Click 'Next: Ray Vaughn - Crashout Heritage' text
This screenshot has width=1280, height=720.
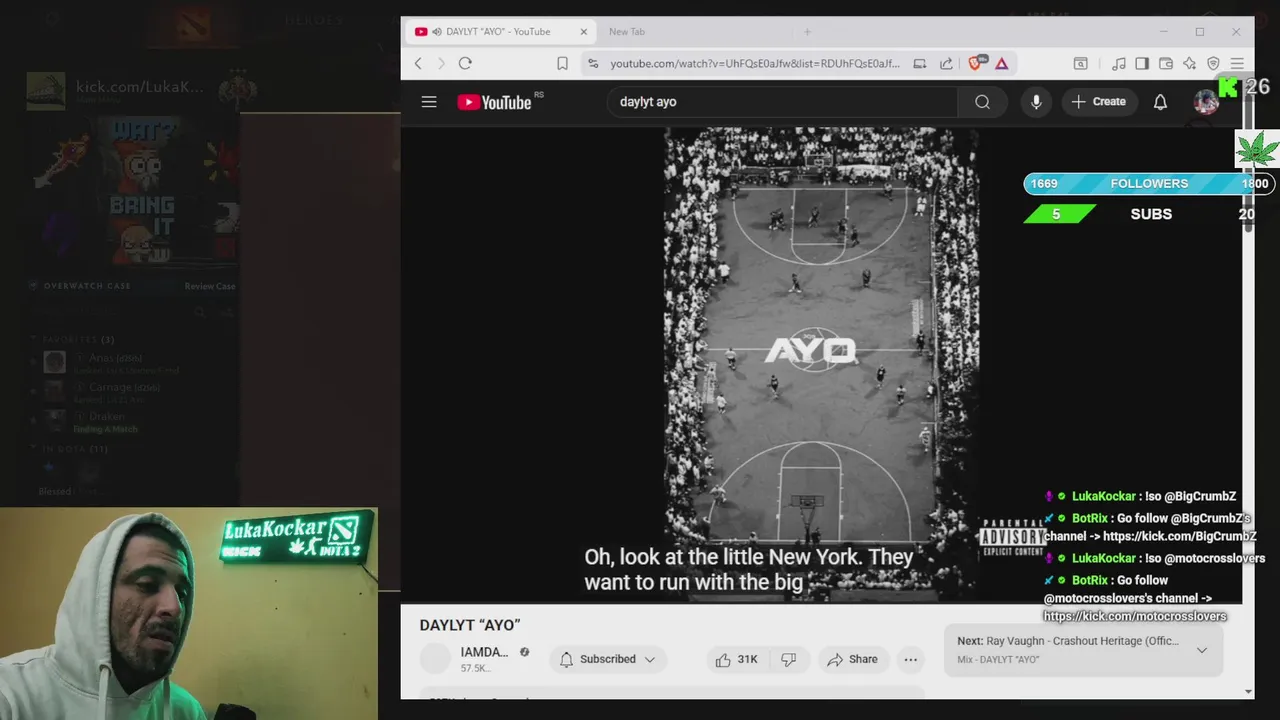1067,641
